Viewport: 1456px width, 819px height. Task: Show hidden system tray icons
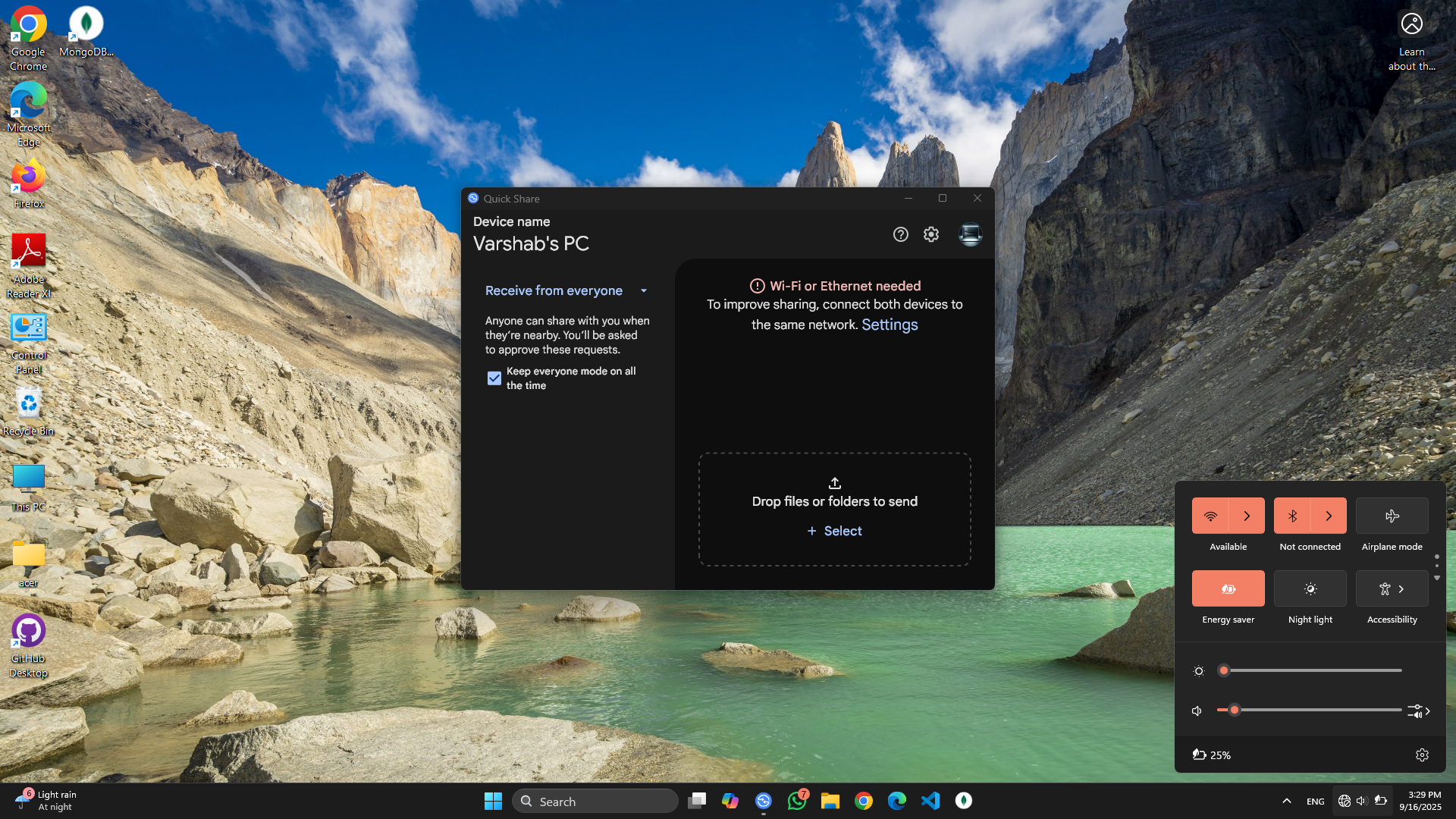[x=1286, y=801]
